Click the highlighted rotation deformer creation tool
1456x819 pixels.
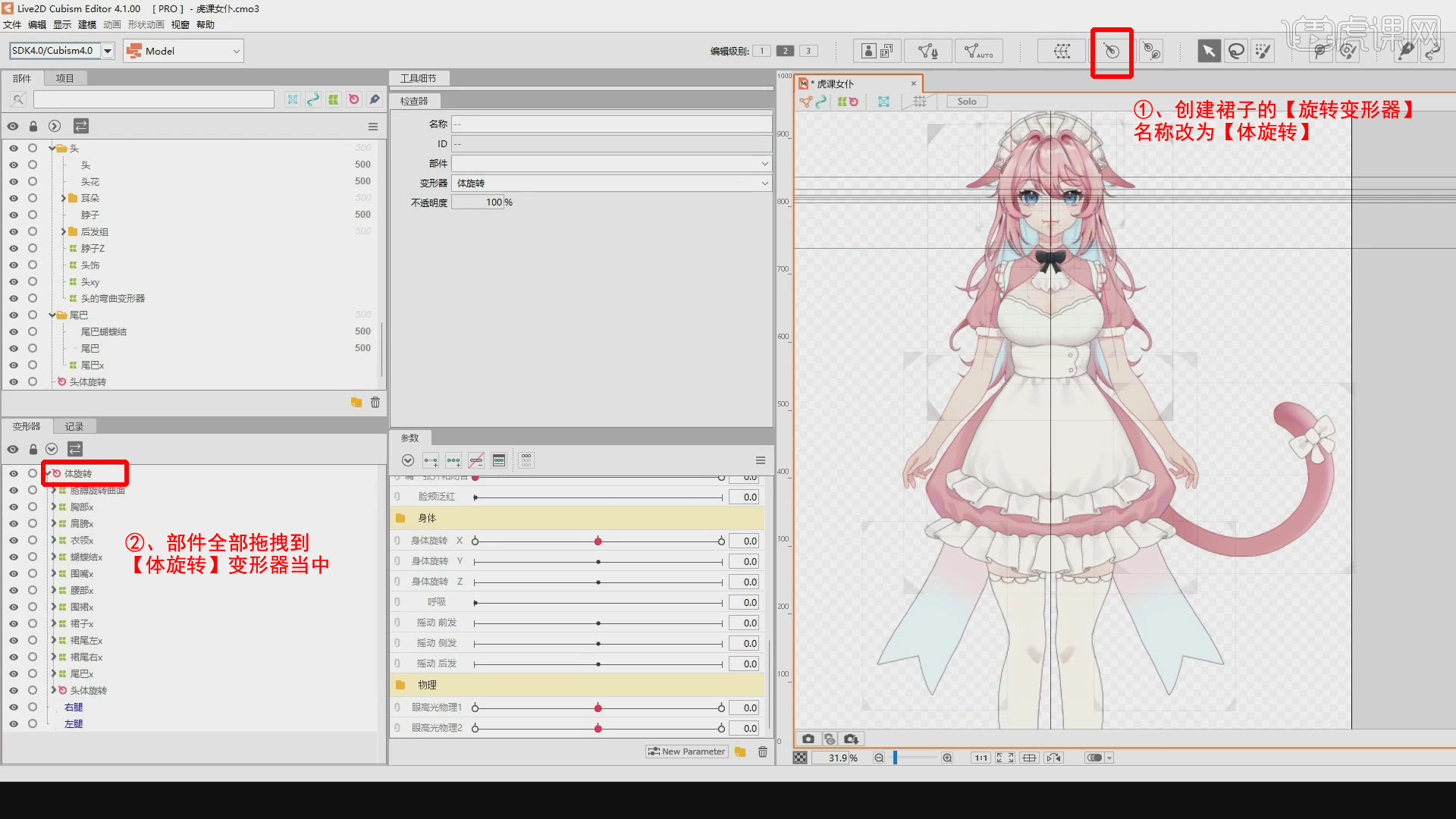1111,52
